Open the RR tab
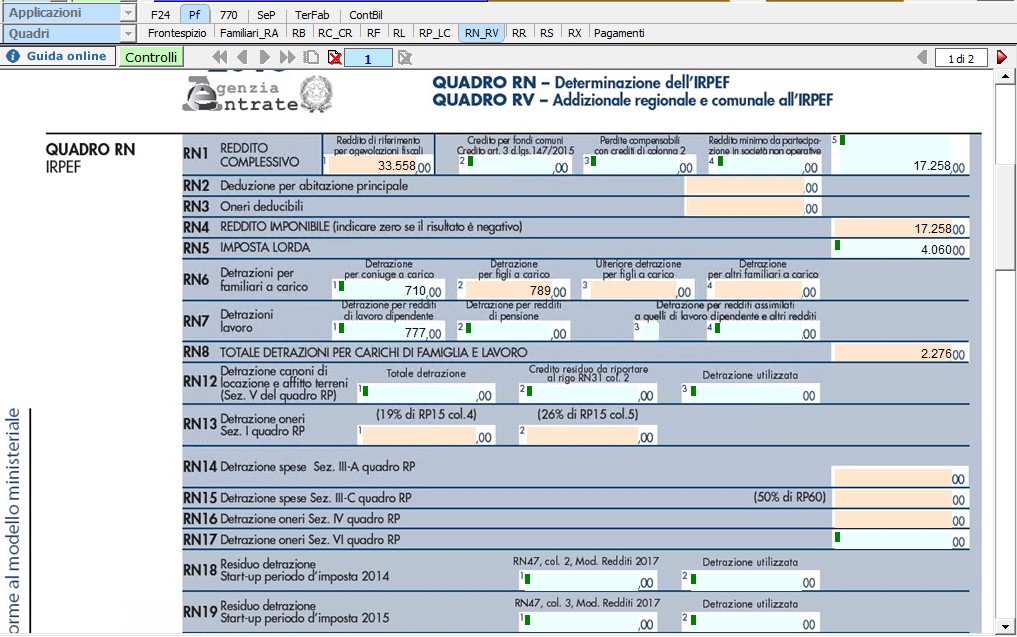Image resolution: width=1017 pixels, height=637 pixels. coord(519,33)
